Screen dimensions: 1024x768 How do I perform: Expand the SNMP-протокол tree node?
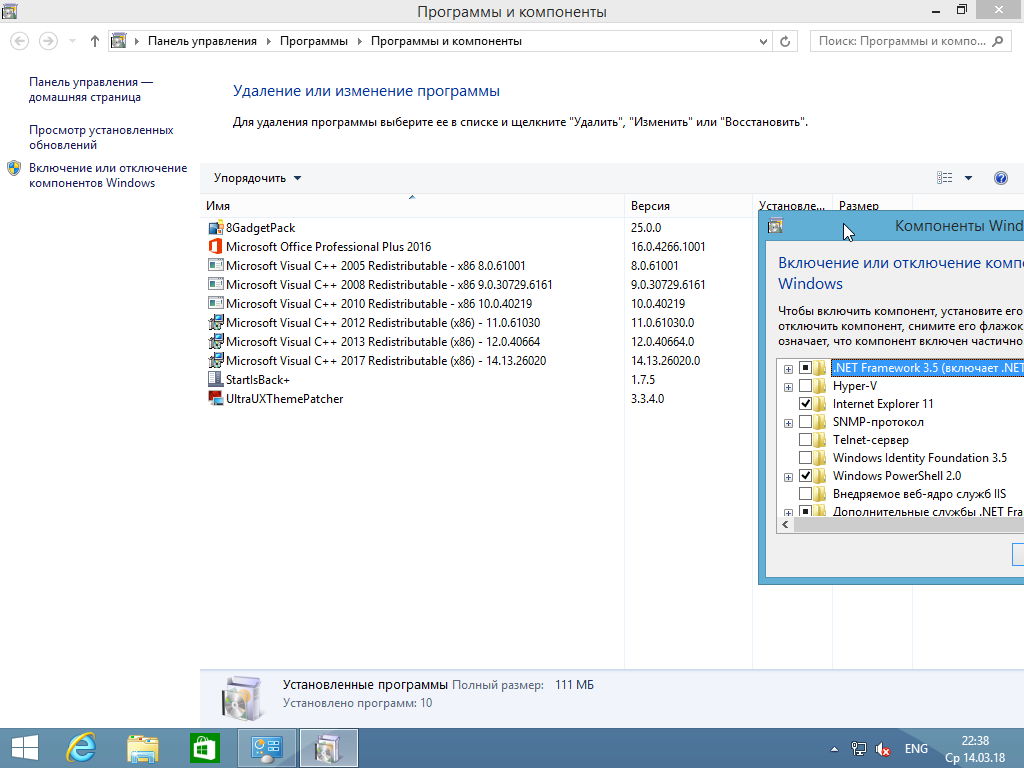(x=788, y=423)
